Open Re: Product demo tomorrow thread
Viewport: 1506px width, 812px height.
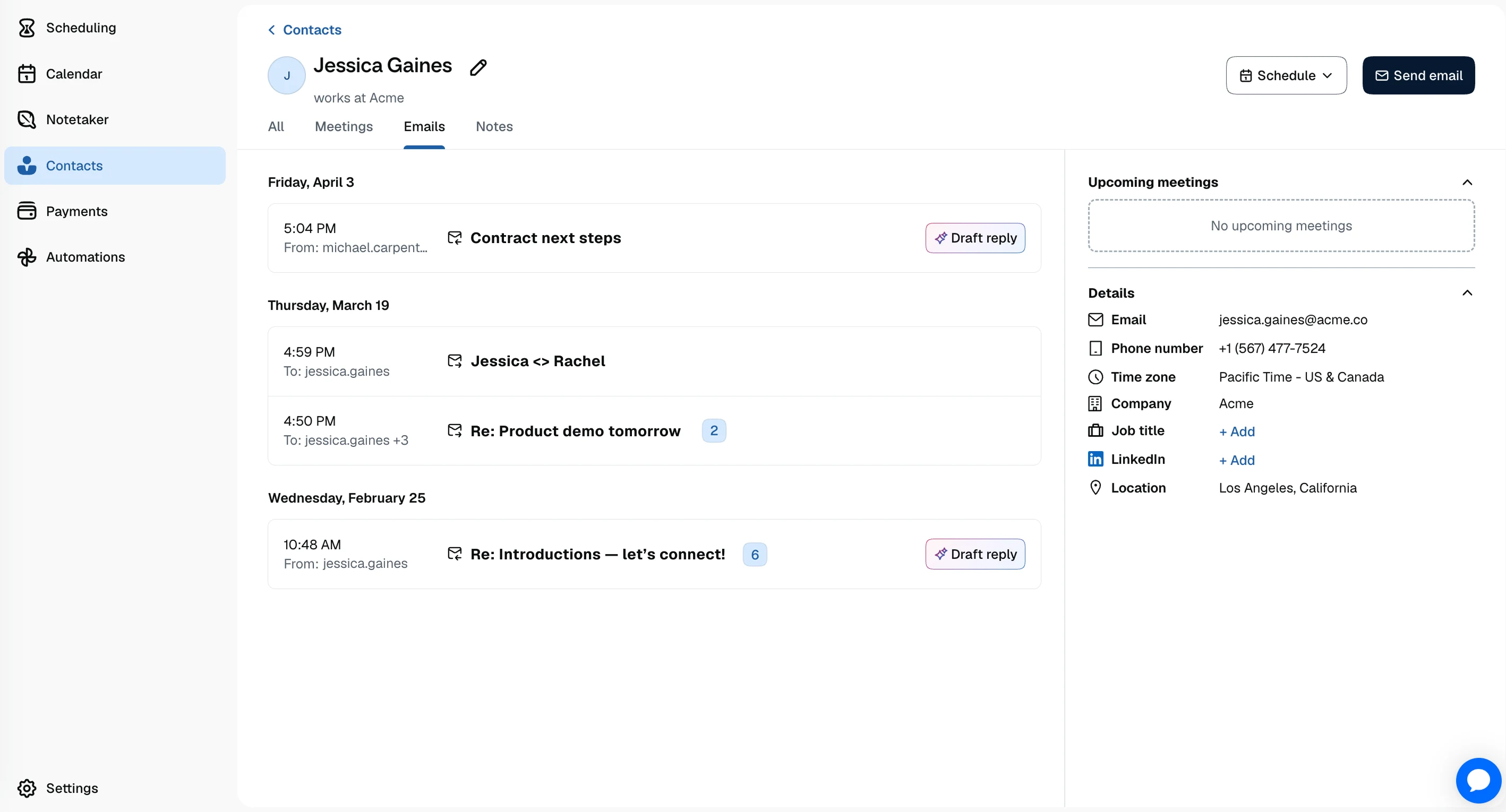pos(575,430)
